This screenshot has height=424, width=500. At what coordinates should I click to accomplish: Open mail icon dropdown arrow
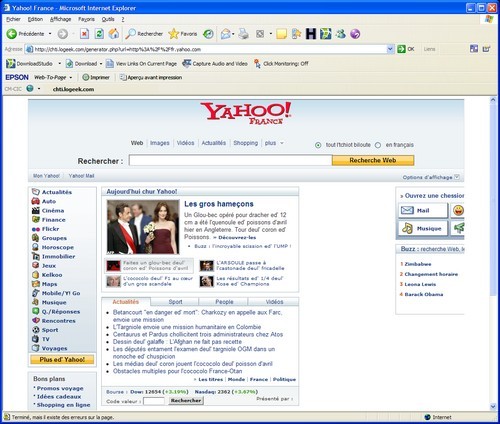pyautogui.click(x=233, y=34)
